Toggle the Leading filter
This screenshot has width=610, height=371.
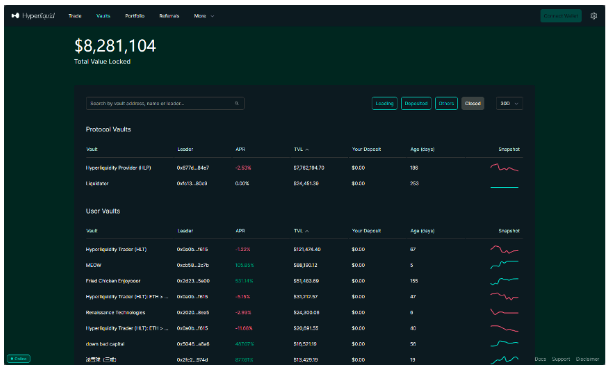[x=384, y=103]
